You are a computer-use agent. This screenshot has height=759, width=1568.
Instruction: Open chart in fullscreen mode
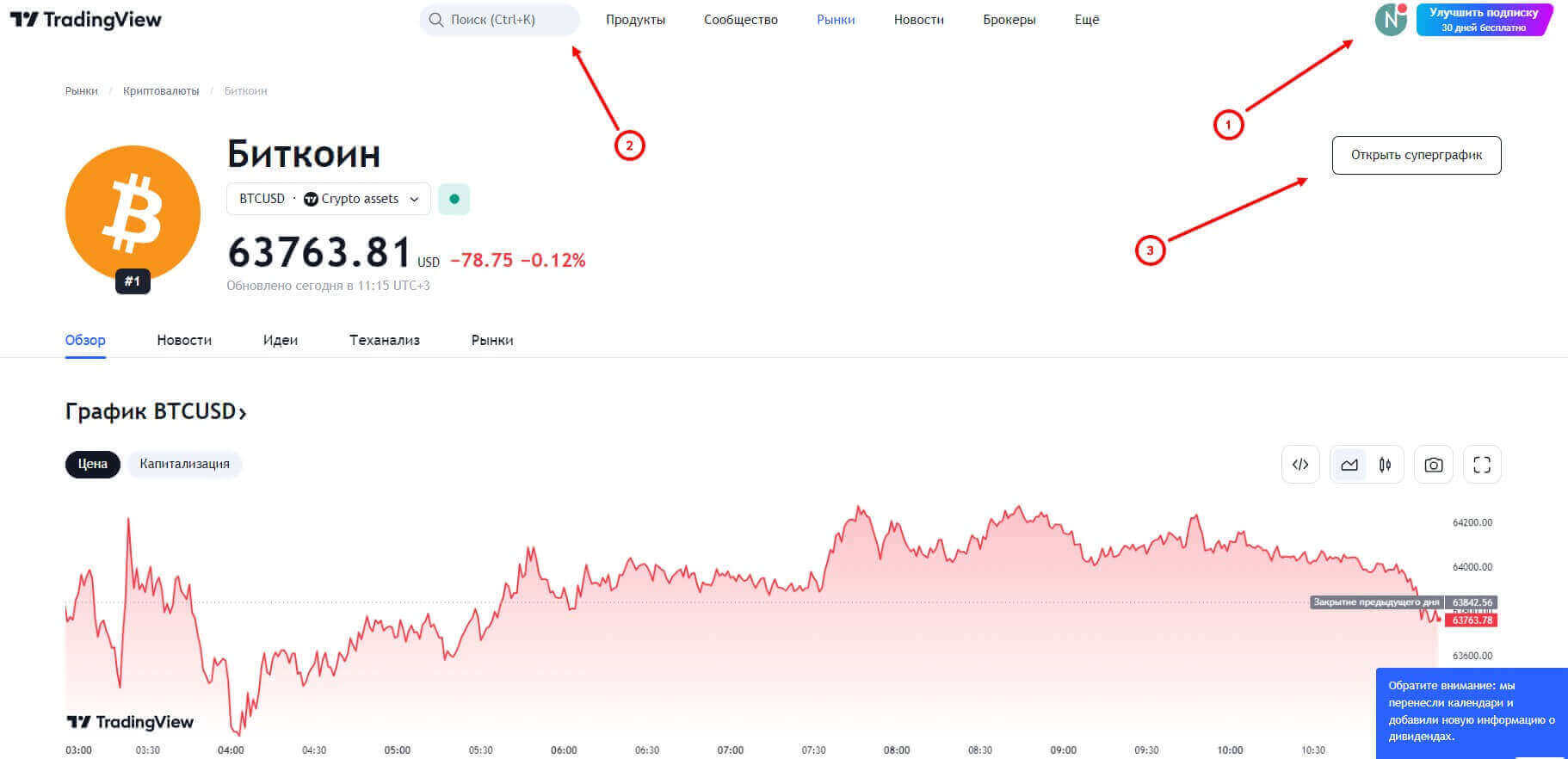click(1481, 465)
